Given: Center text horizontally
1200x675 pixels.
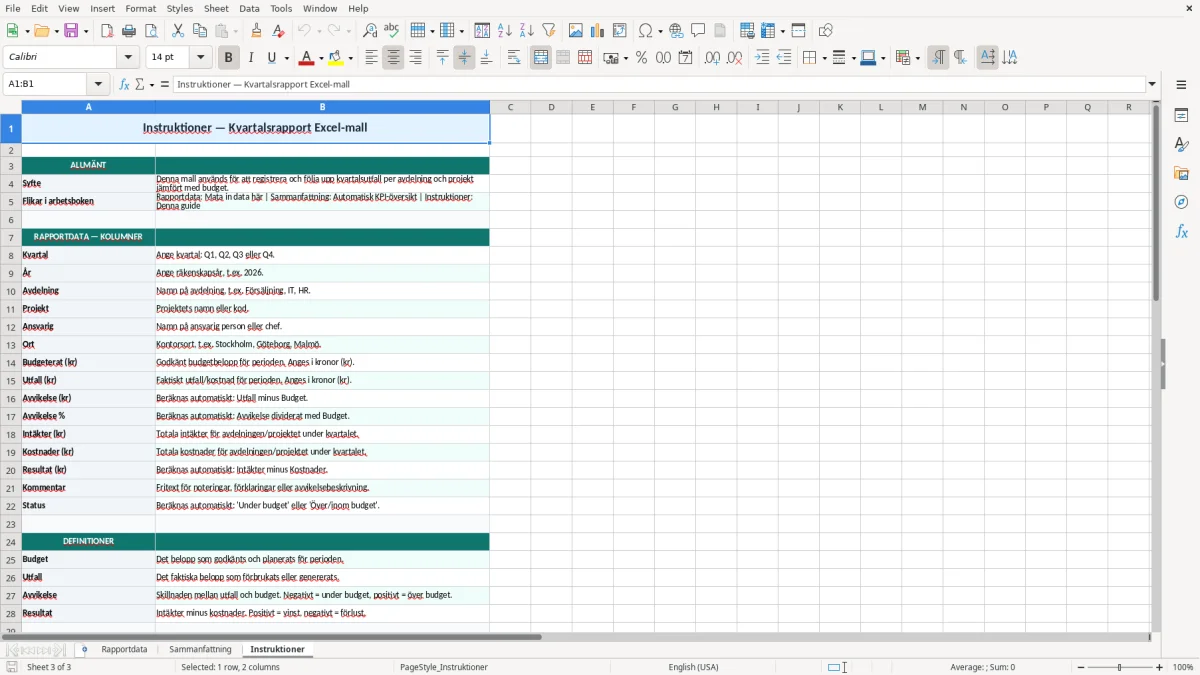Looking at the screenshot, I should (x=393, y=58).
